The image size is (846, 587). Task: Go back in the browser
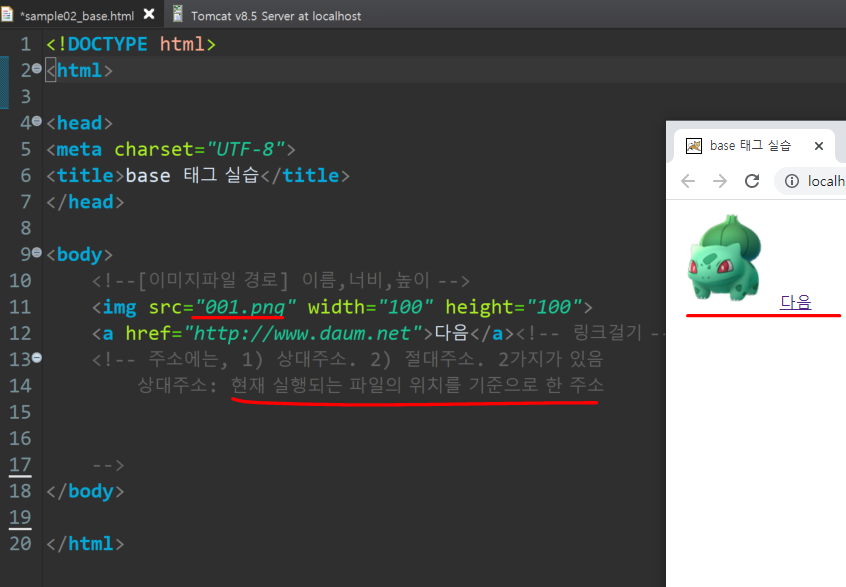[x=688, y=181]
